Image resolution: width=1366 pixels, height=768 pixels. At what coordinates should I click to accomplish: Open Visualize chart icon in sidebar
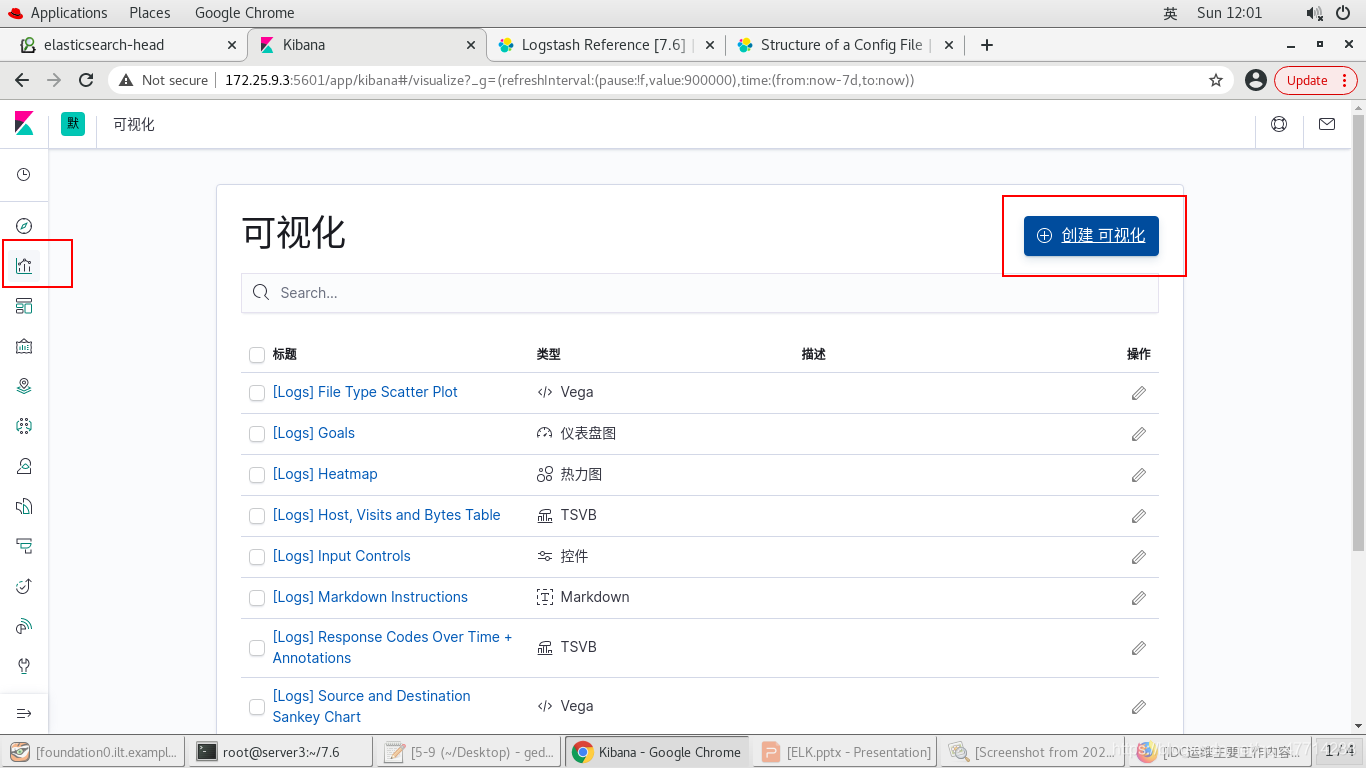click(24, 266)
